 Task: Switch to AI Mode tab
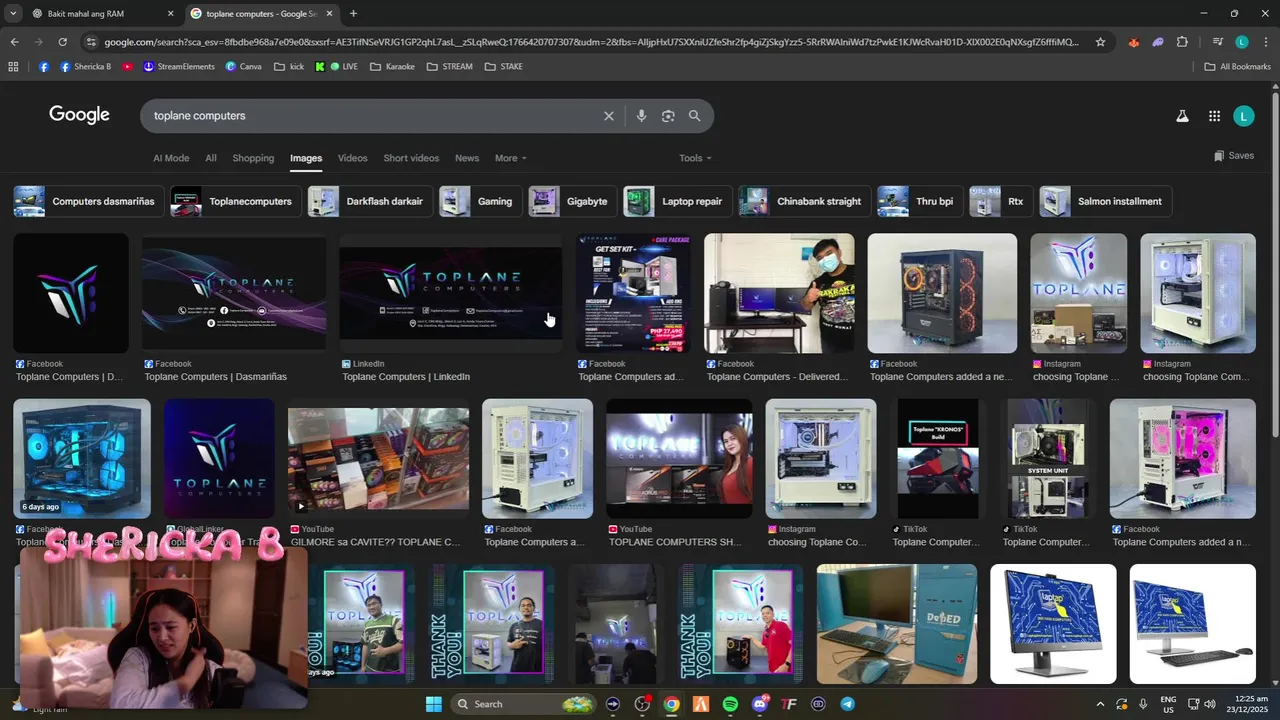click(171, 158)
